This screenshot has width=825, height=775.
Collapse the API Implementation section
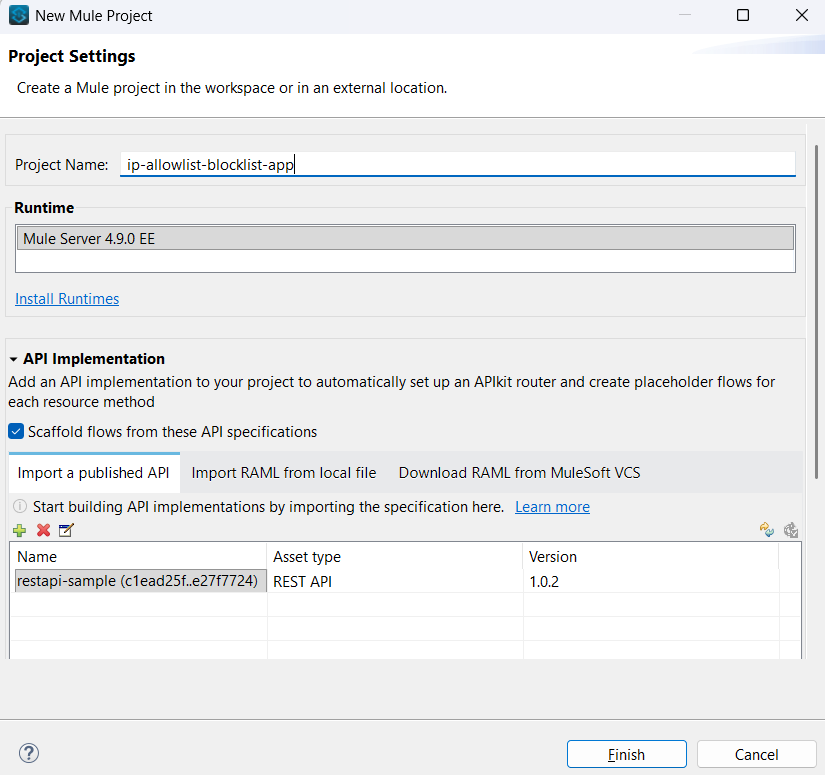coord(14,359)
